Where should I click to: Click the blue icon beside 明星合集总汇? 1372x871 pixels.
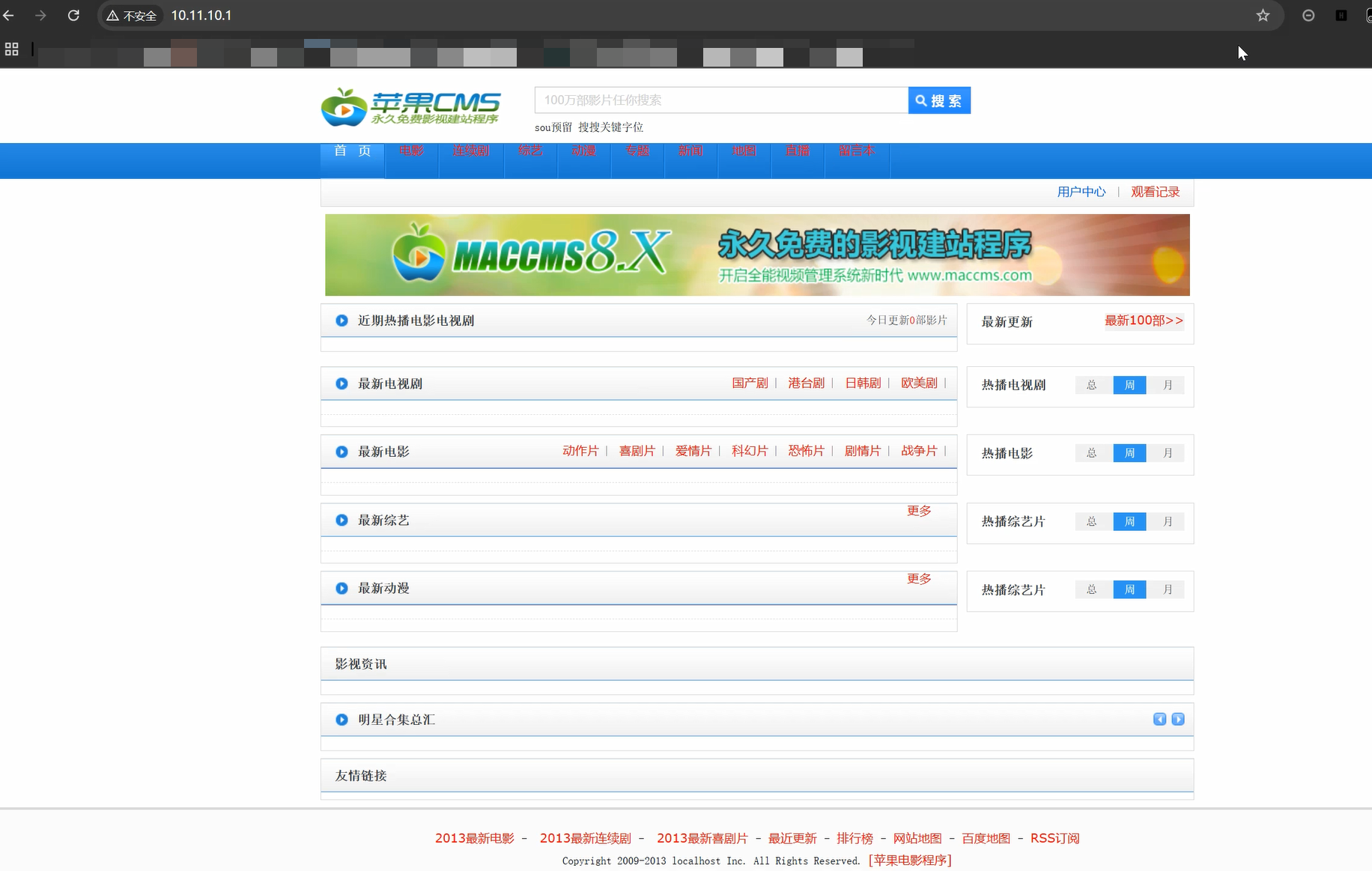point(342,720)
